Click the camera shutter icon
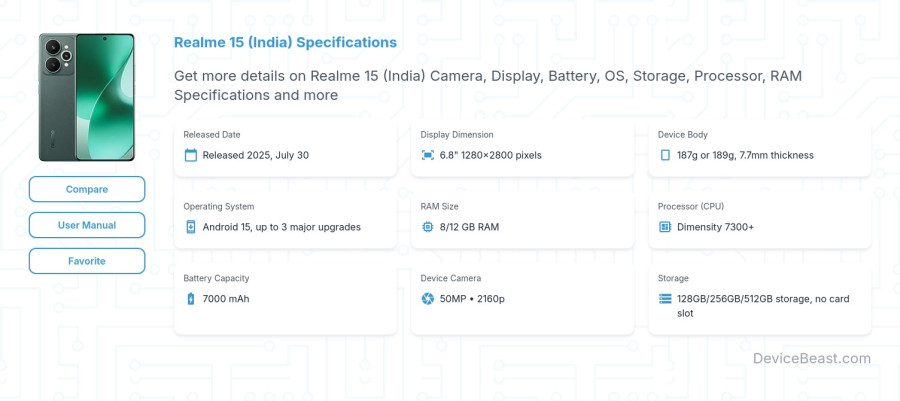 [428, 298]
